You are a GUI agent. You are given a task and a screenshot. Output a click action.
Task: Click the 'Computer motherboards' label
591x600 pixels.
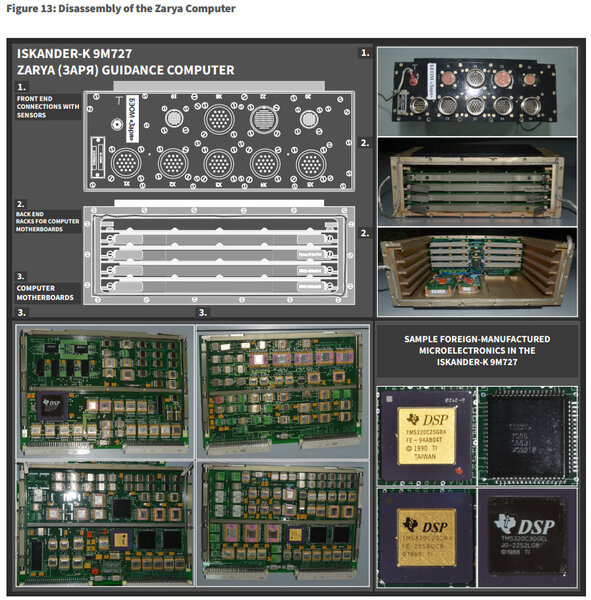(x=45, y=293)
